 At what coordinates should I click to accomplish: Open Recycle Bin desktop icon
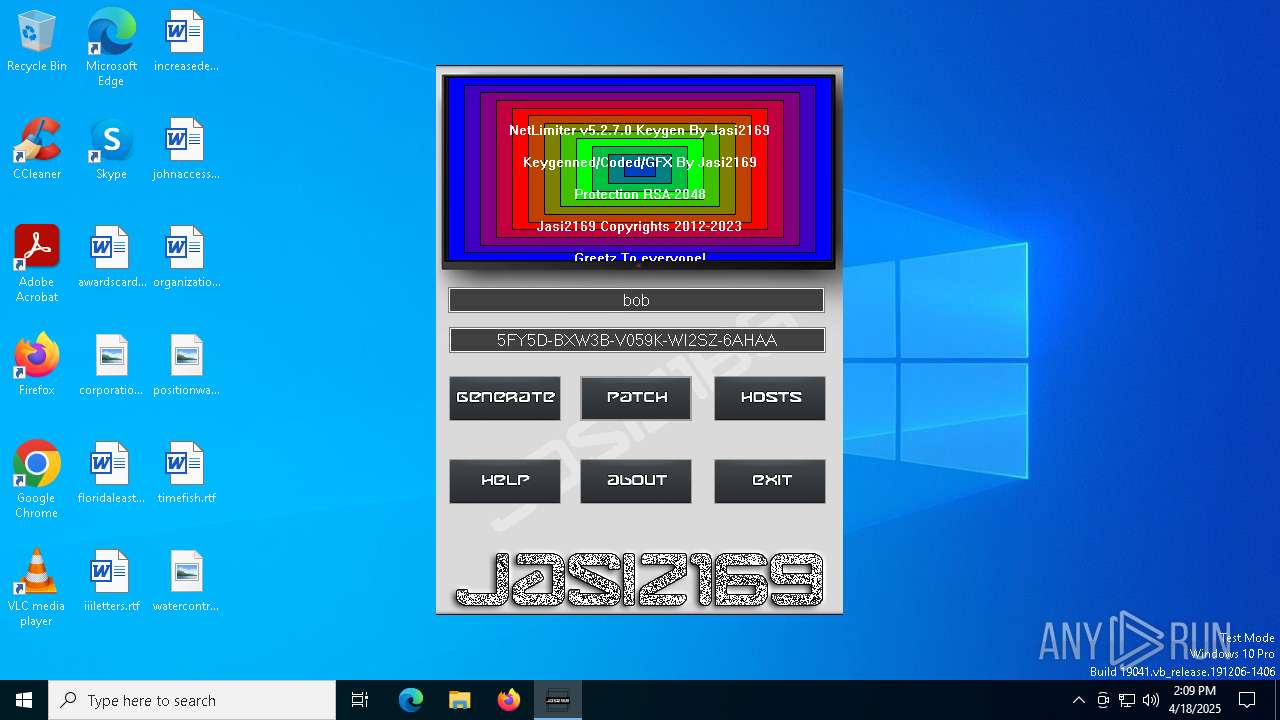point(37,42)
